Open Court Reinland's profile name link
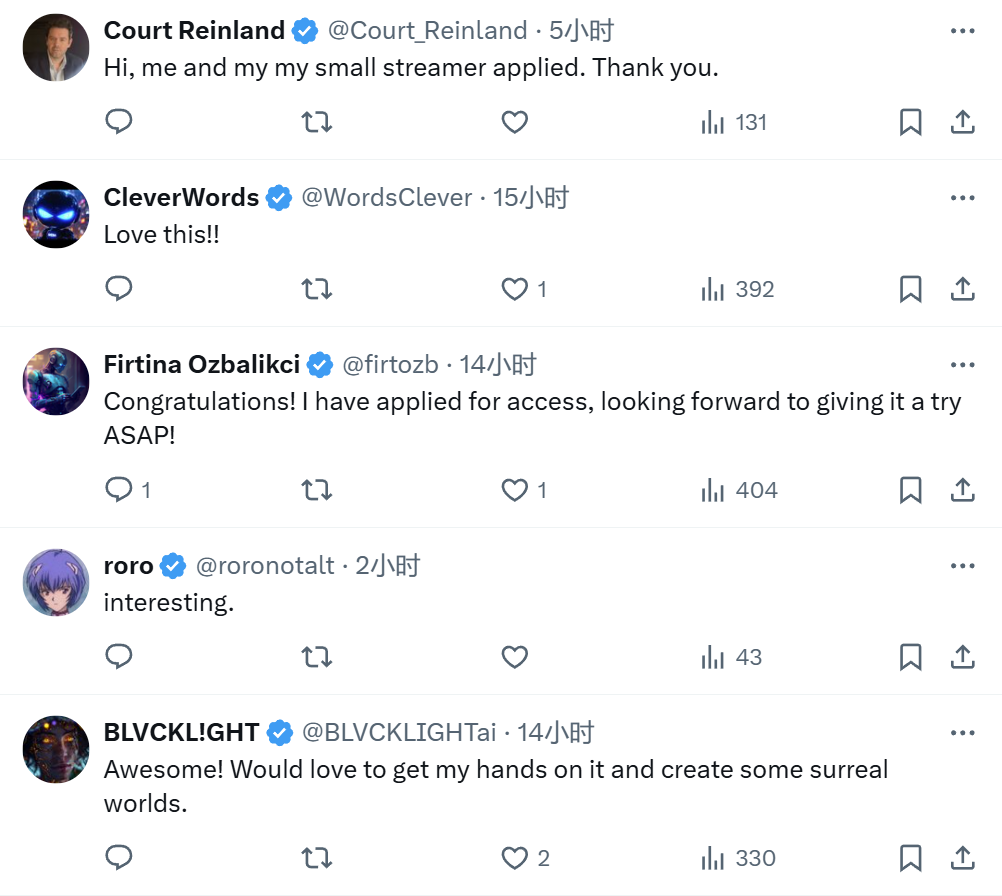This screenshot has width=1002, height=896. click(x=194, y=31)
